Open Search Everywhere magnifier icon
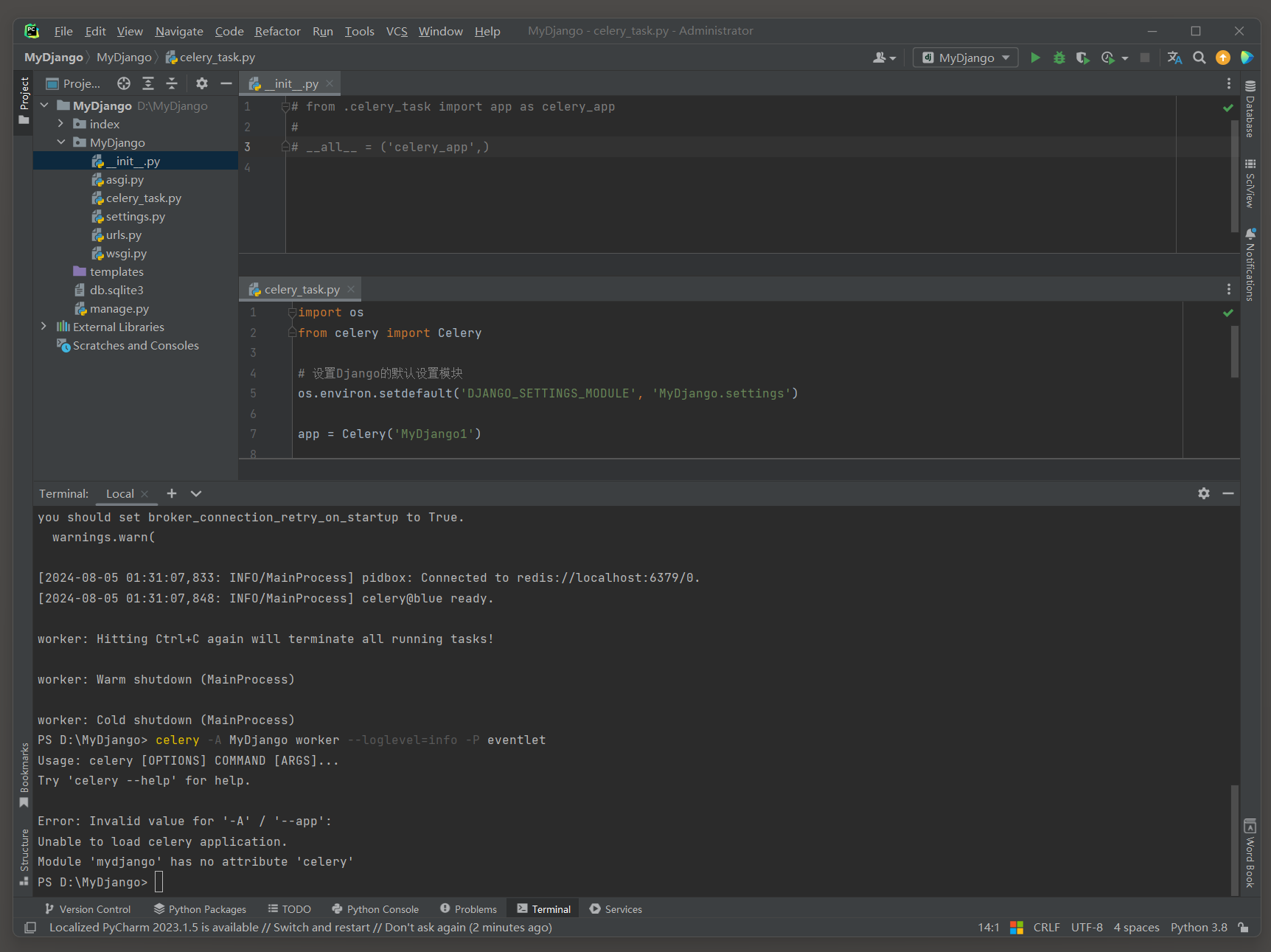 click(1199, 58)
